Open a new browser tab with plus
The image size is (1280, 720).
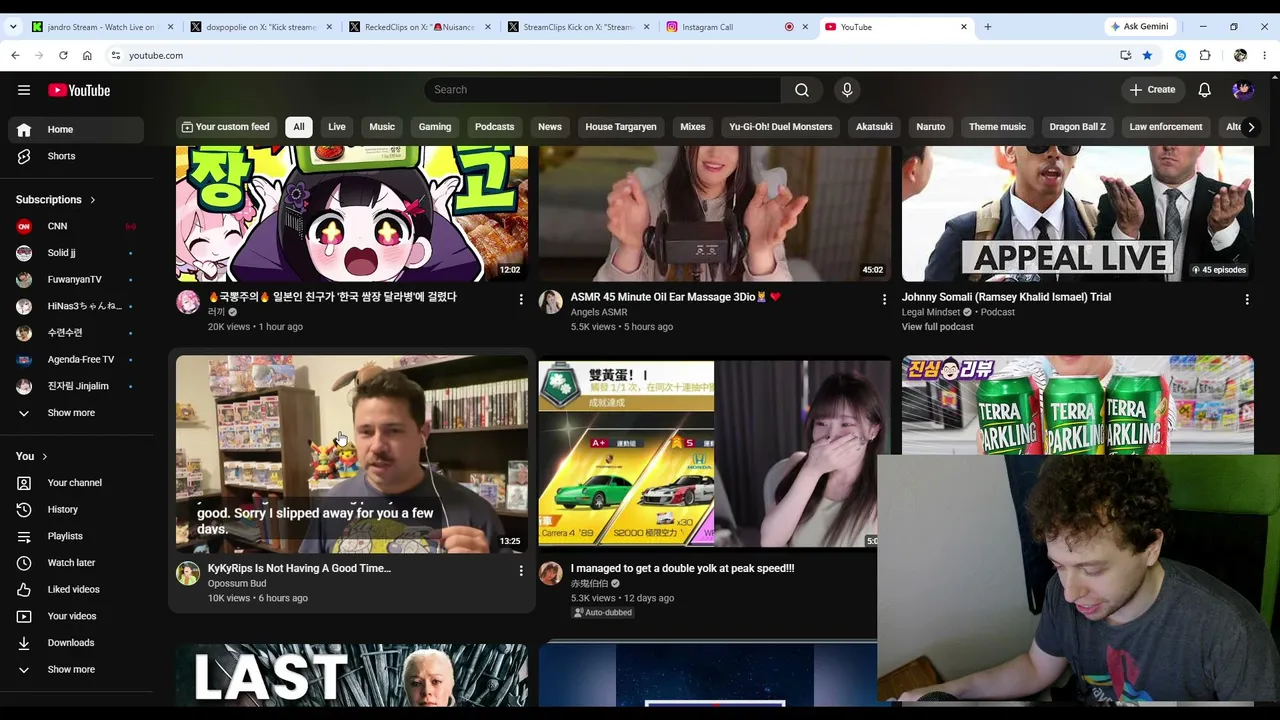click(988, 27)
